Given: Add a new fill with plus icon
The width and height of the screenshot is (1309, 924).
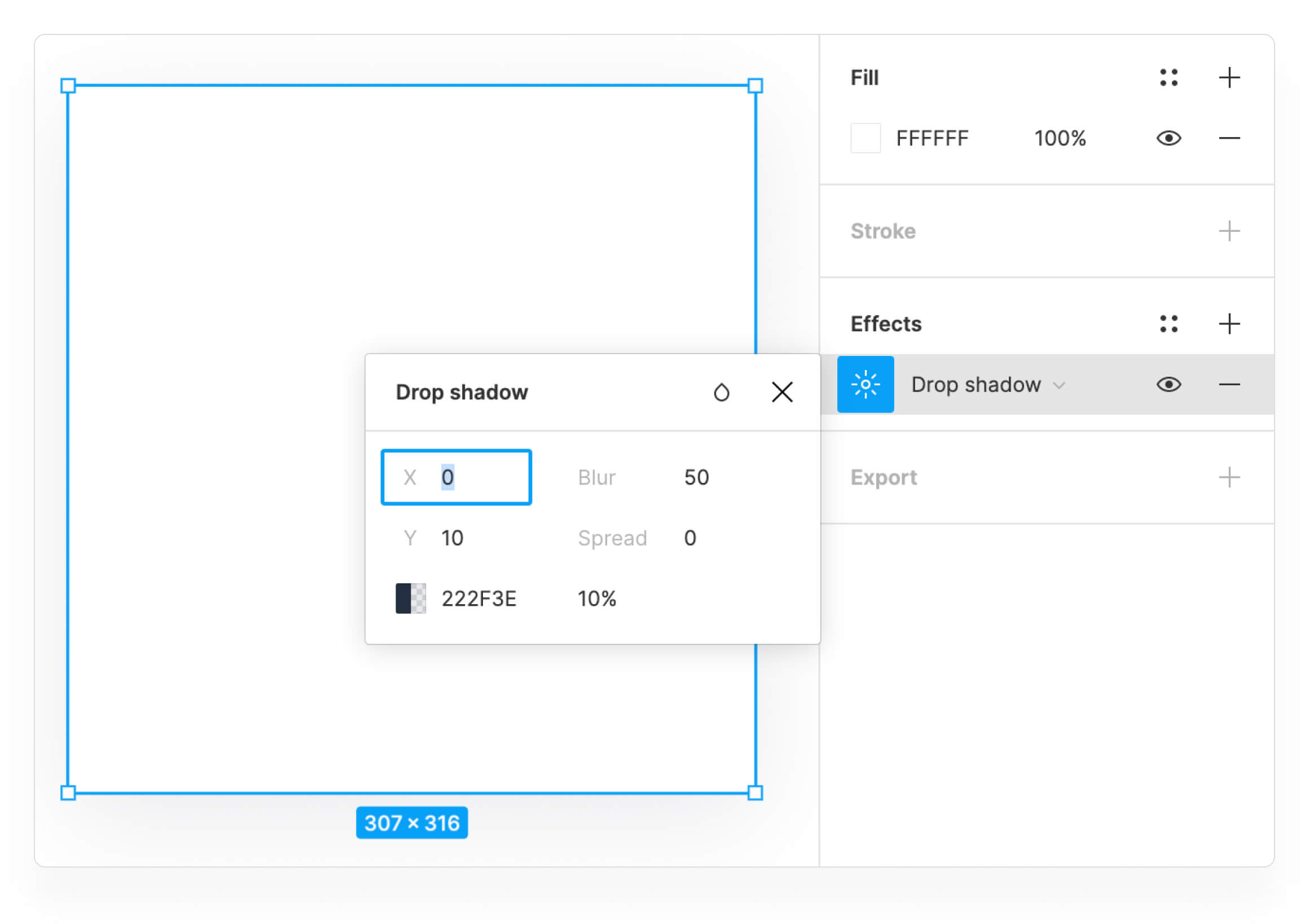Looking at the screenshot, I should point(1229,77).
